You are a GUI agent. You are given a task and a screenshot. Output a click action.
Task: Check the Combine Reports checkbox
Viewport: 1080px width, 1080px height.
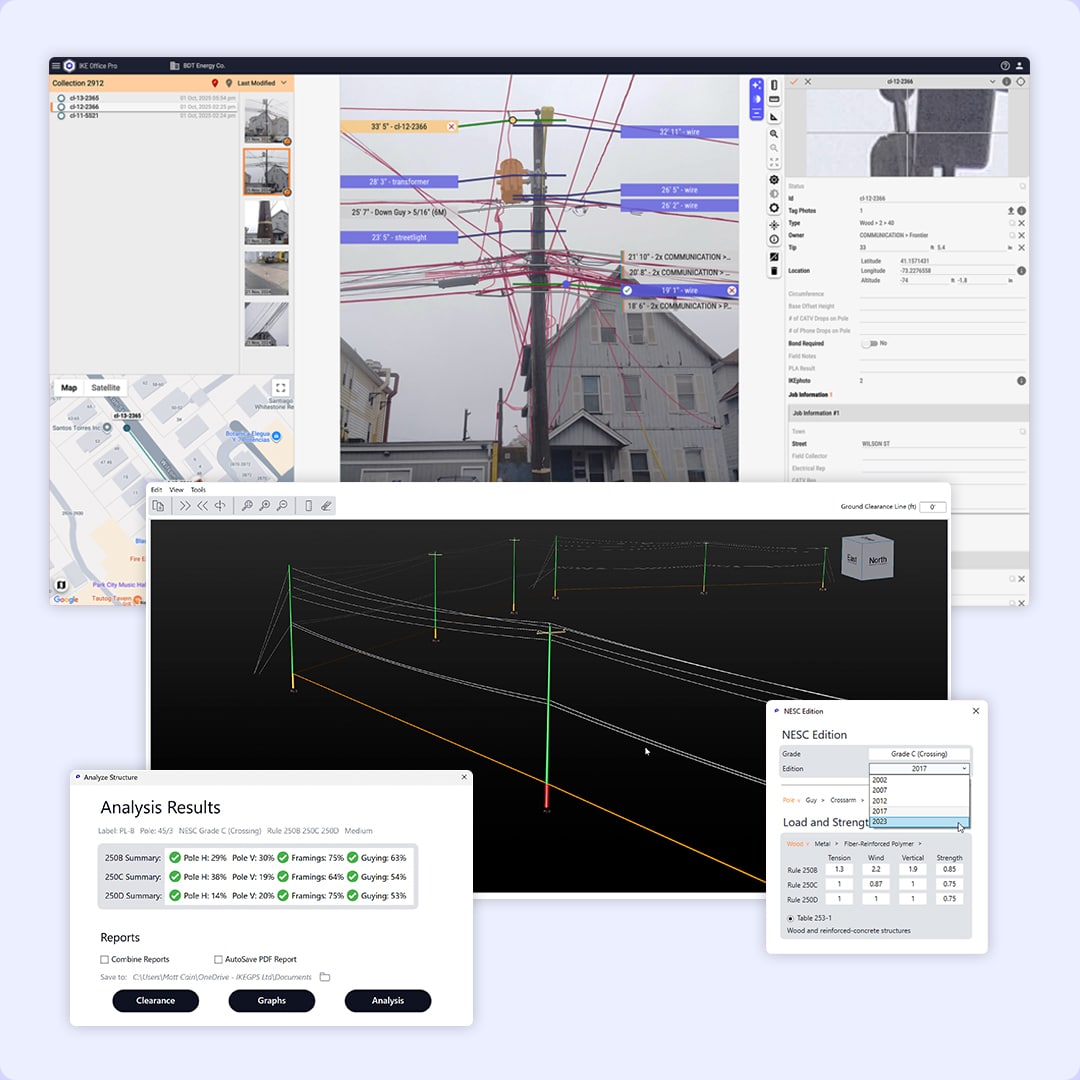(x=104, y=959)
